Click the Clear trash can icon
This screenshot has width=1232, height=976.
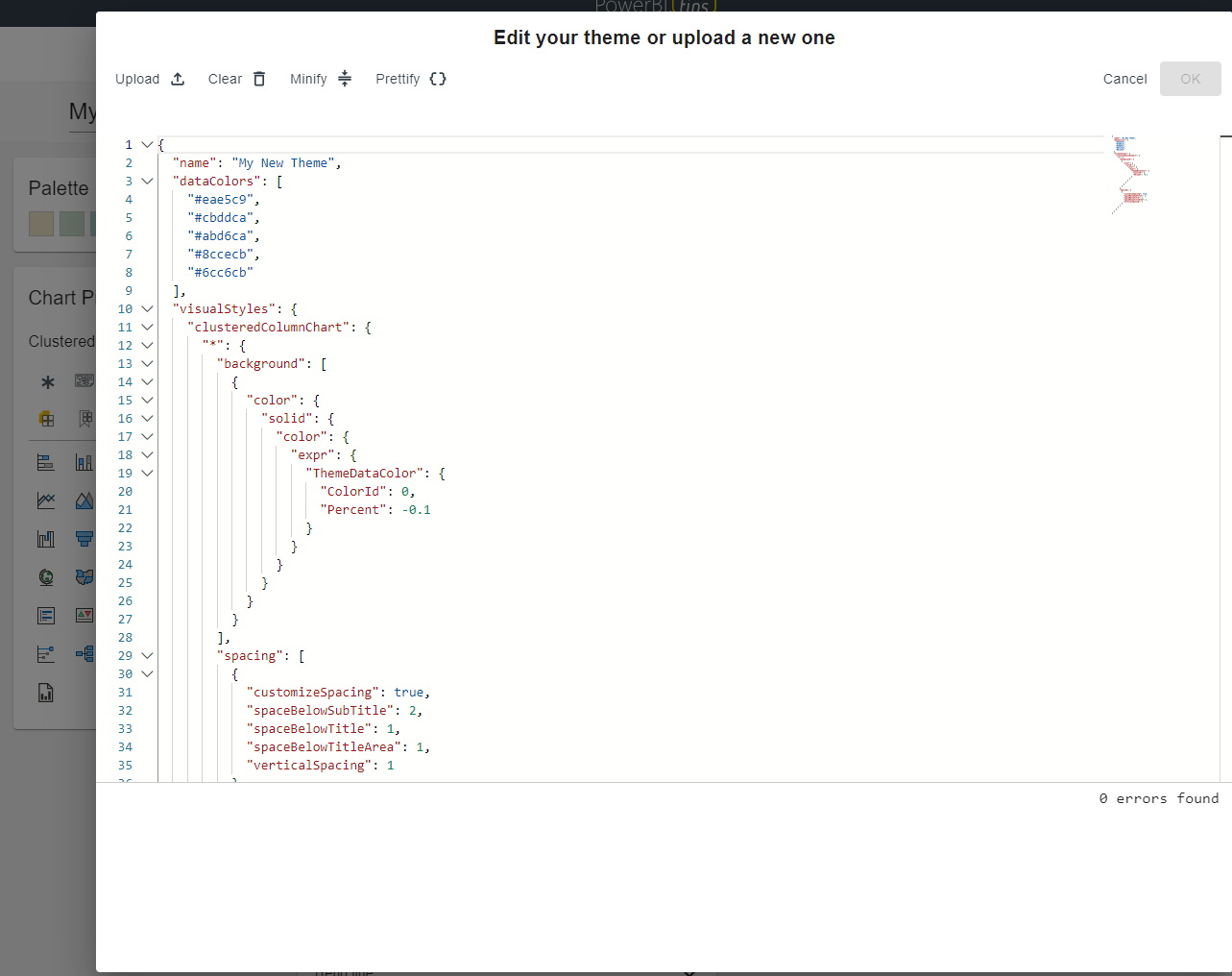pyautogui.click(x=258, y=78)
